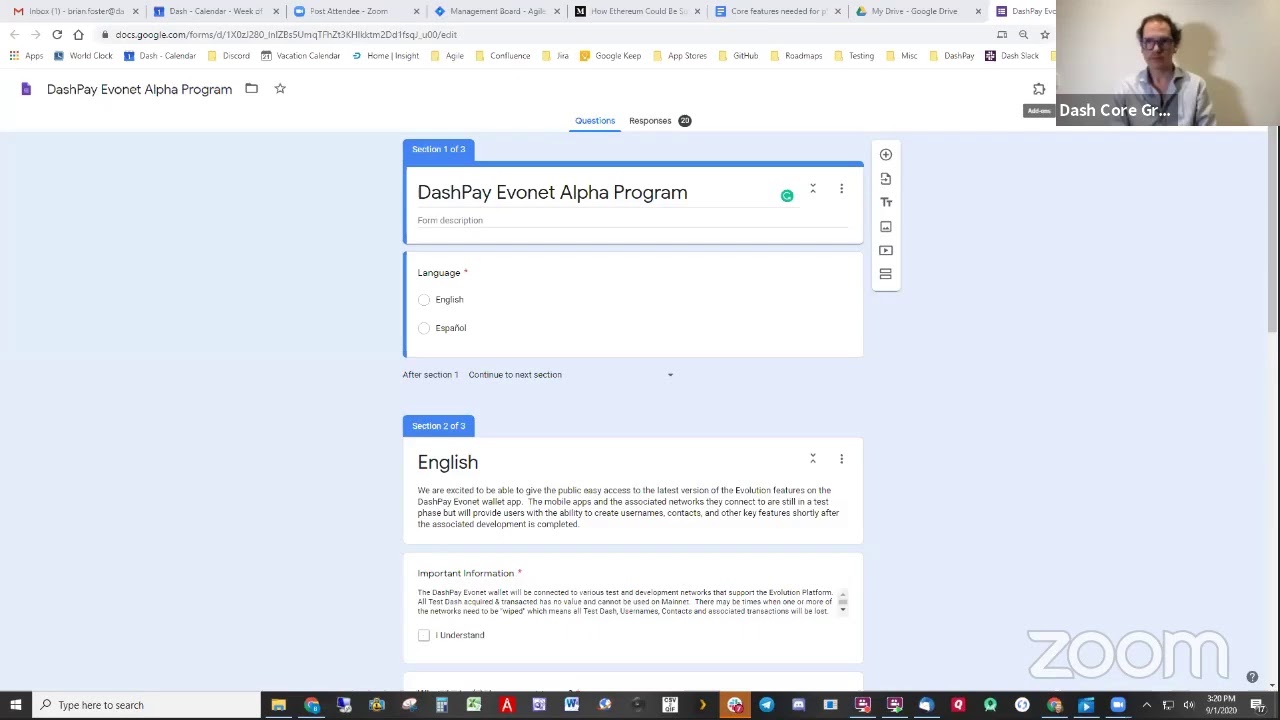Open the Add-ons puzzle icon
The image size is (1280, 720).
1039,90
